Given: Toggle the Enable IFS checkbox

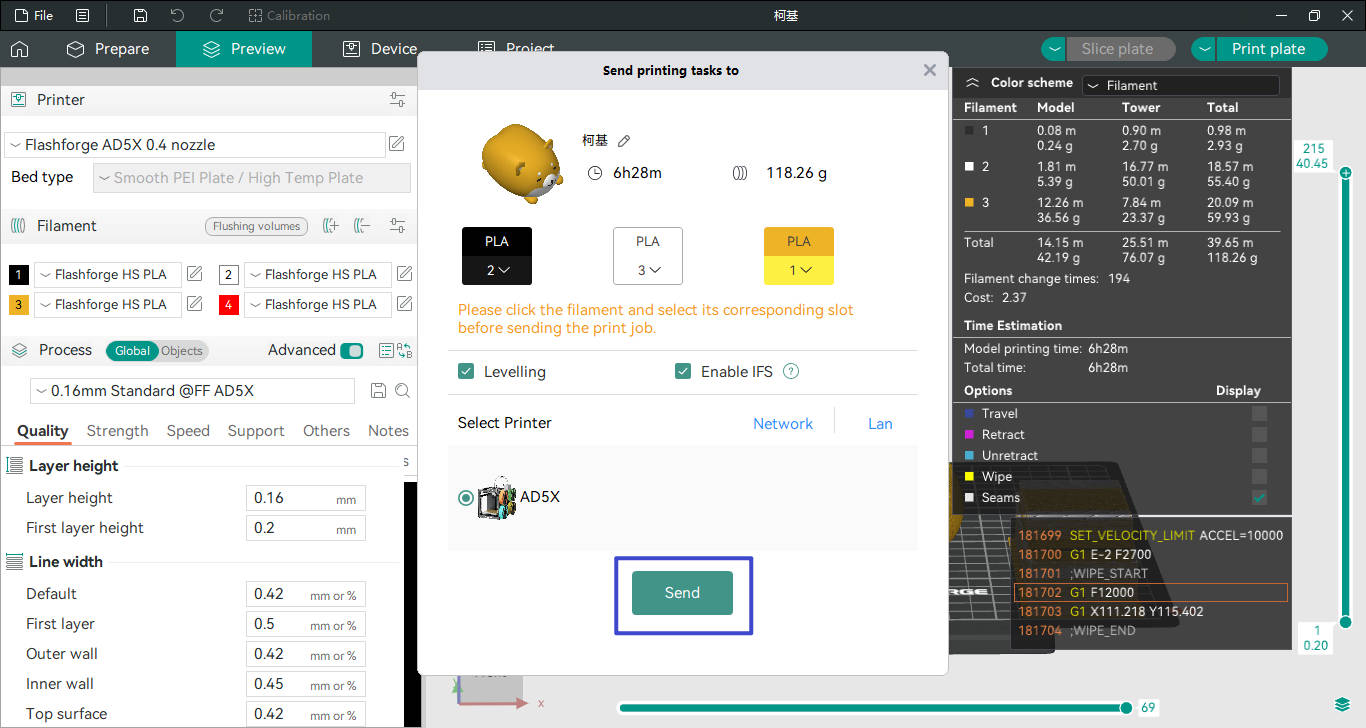Looking at the screenshot, I should pyautogui.click(x=683, y=371).
